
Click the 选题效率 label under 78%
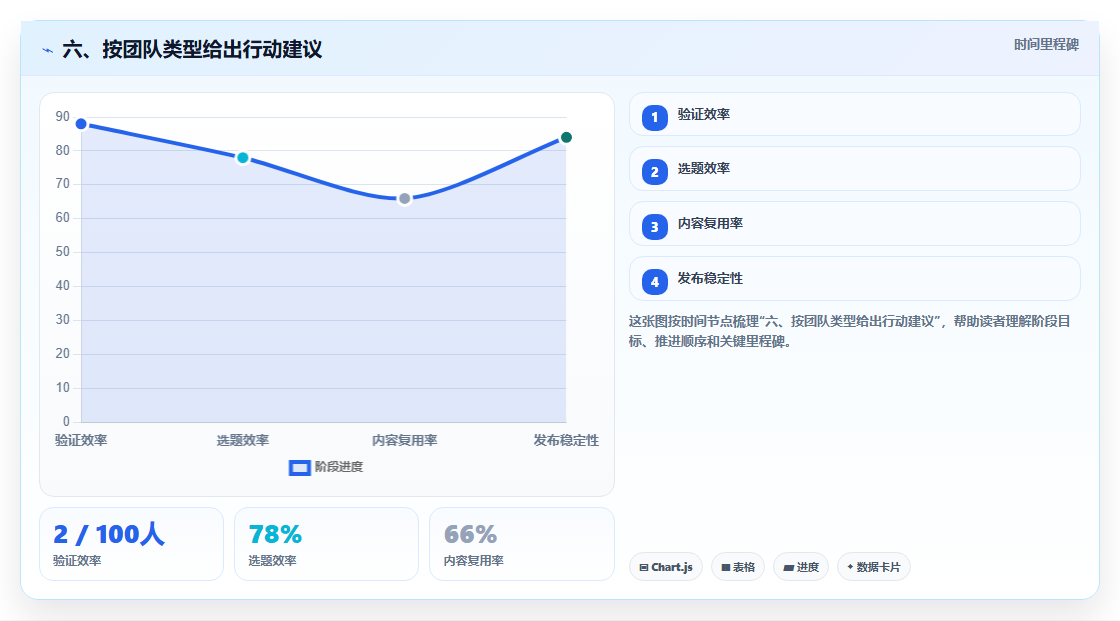pos(272,561)
